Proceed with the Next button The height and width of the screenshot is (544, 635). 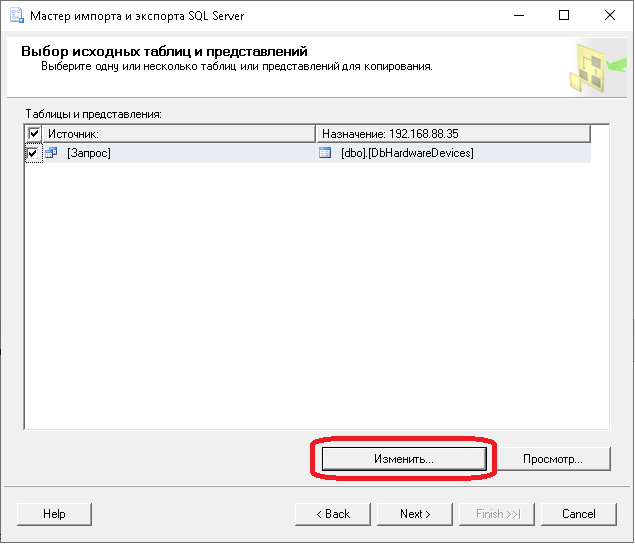(x=414, y=514)
